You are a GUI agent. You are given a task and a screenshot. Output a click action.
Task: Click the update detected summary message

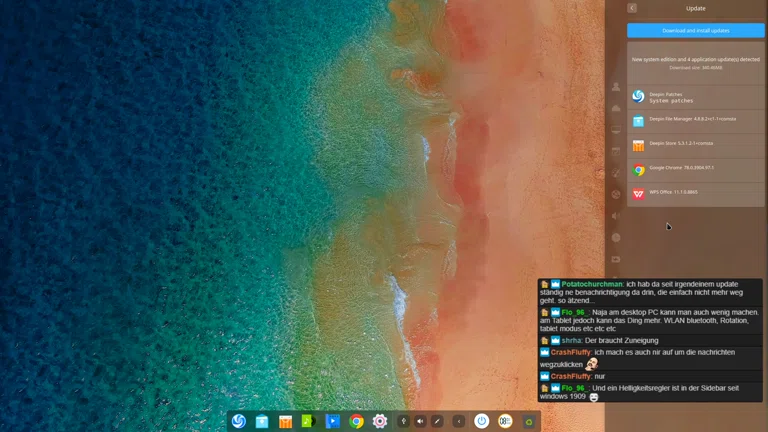click(x=696, y=59)
